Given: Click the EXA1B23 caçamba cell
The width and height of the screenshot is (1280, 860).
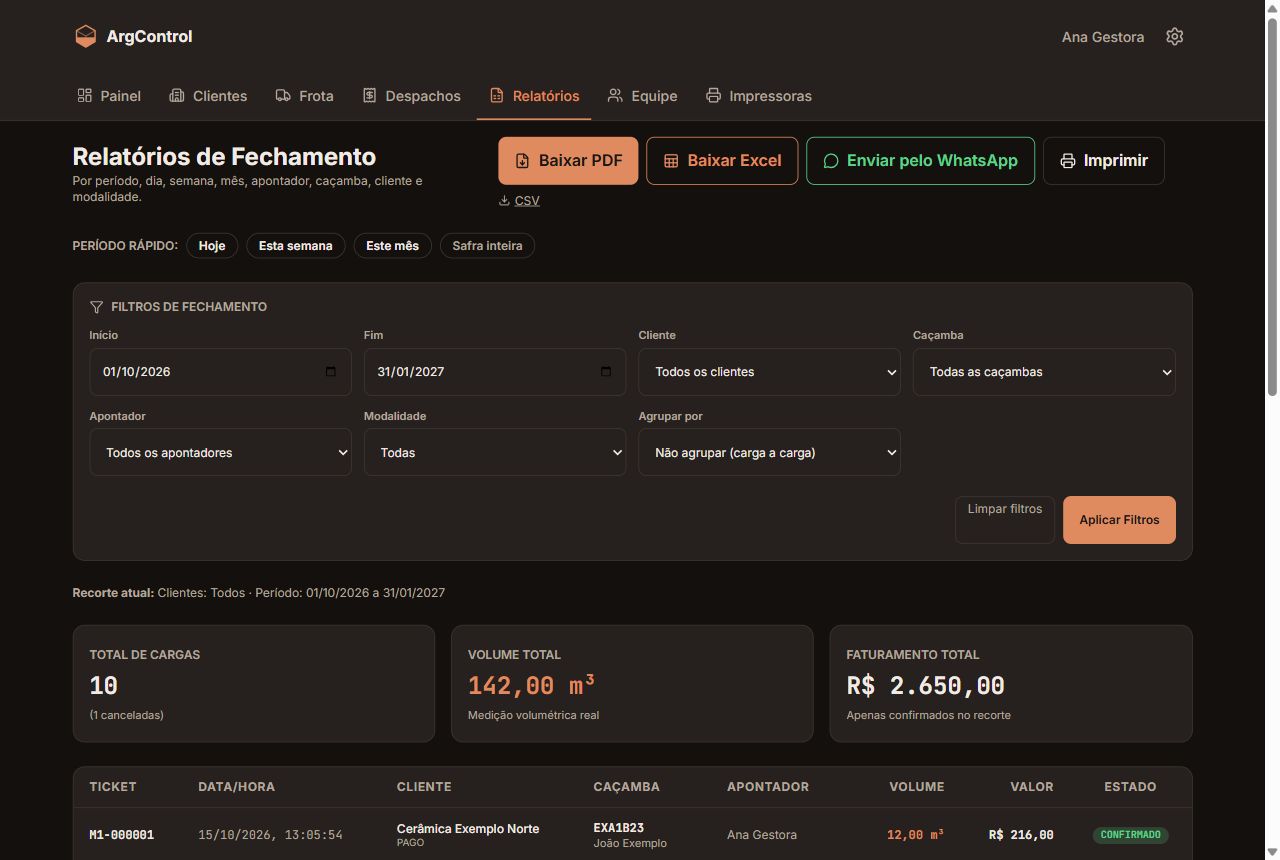Looking at the screenshot, I should tap(618, 828).
